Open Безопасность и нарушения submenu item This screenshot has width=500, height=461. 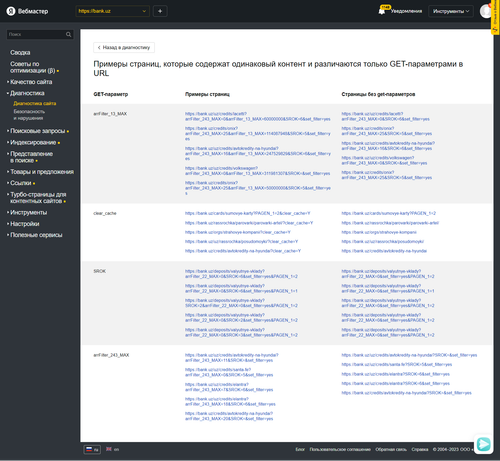[29, 115]
